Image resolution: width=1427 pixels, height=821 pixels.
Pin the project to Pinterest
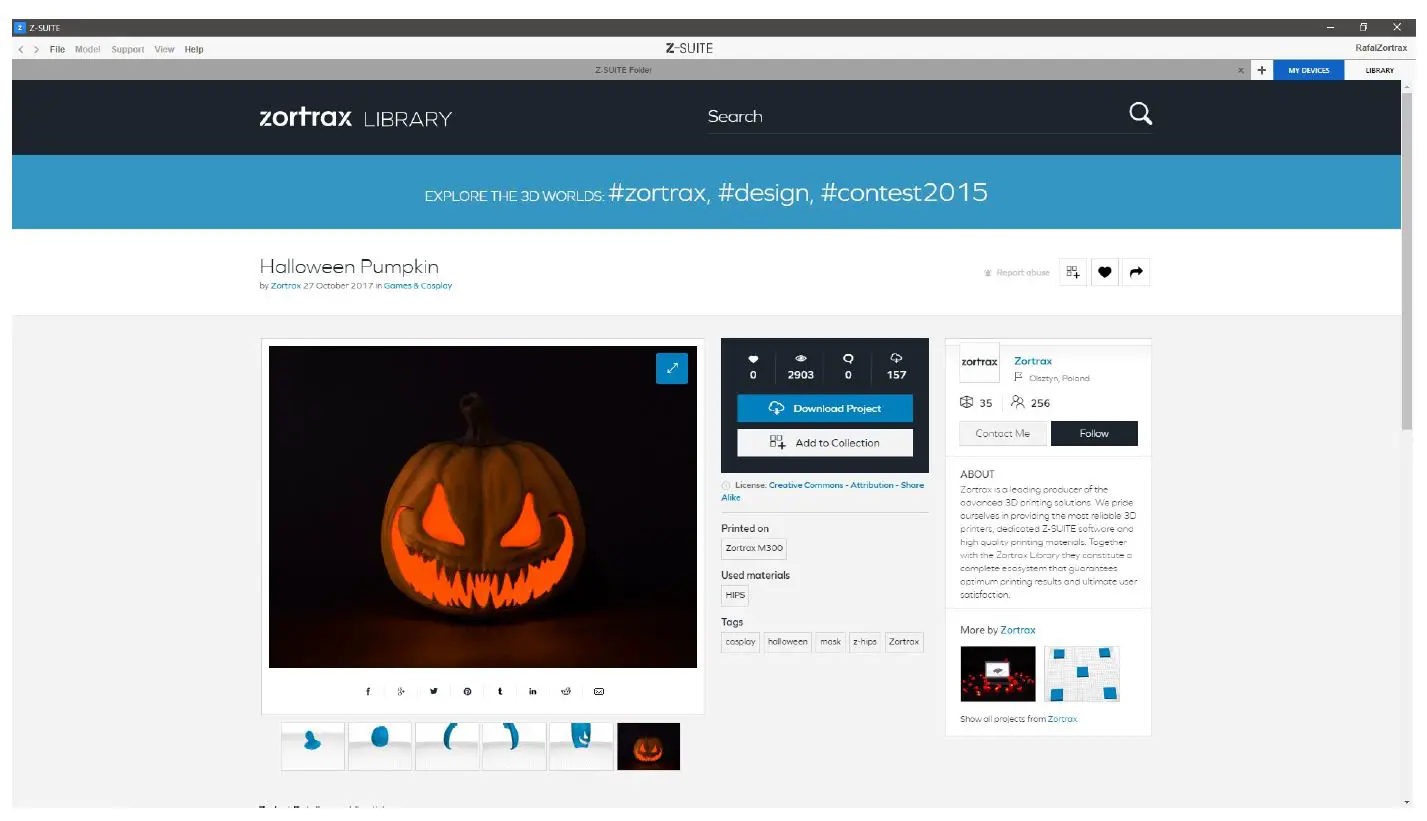(466, 690)
